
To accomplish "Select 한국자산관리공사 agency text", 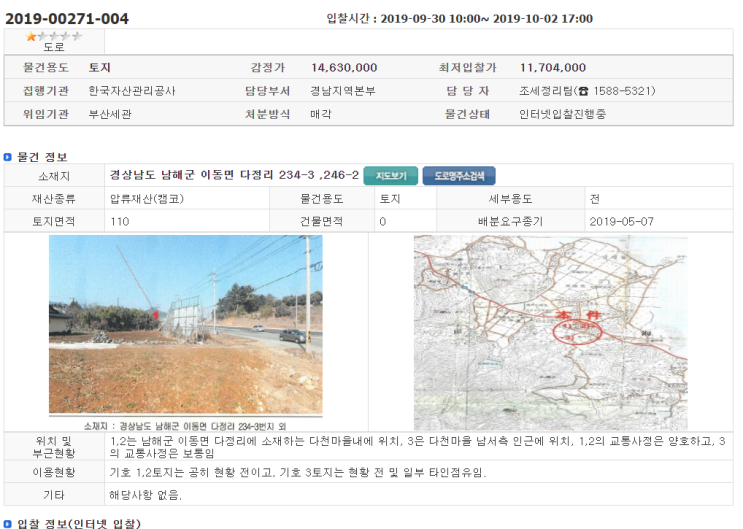I will 132,91.
